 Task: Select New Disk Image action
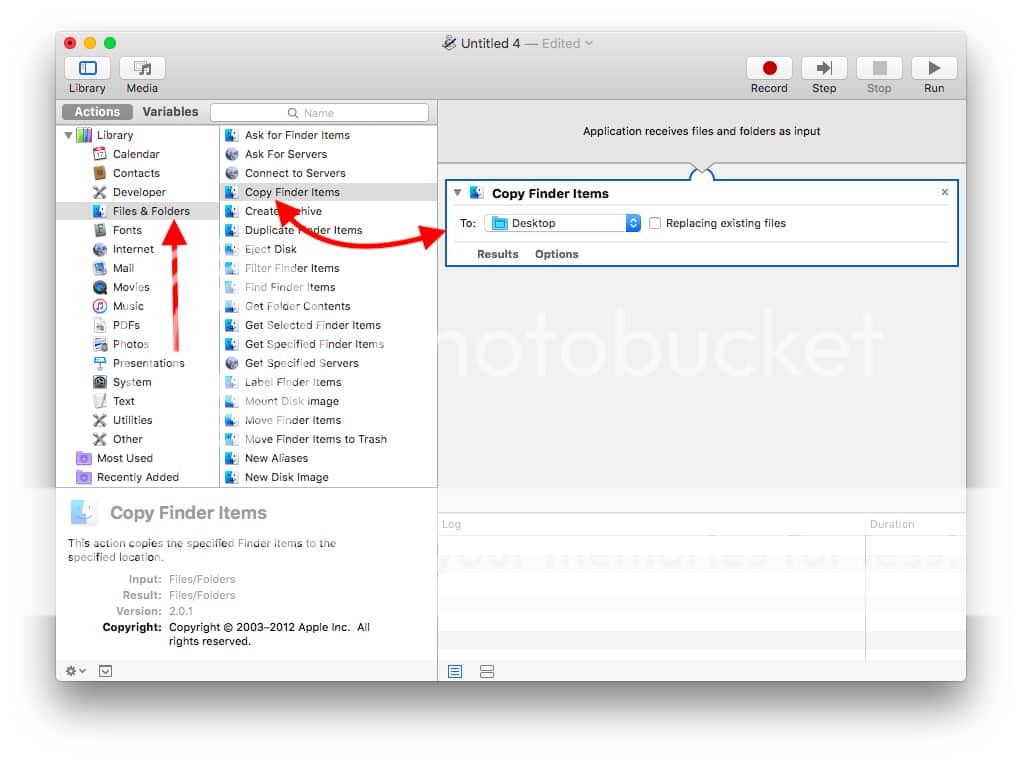tap(328, 477)
